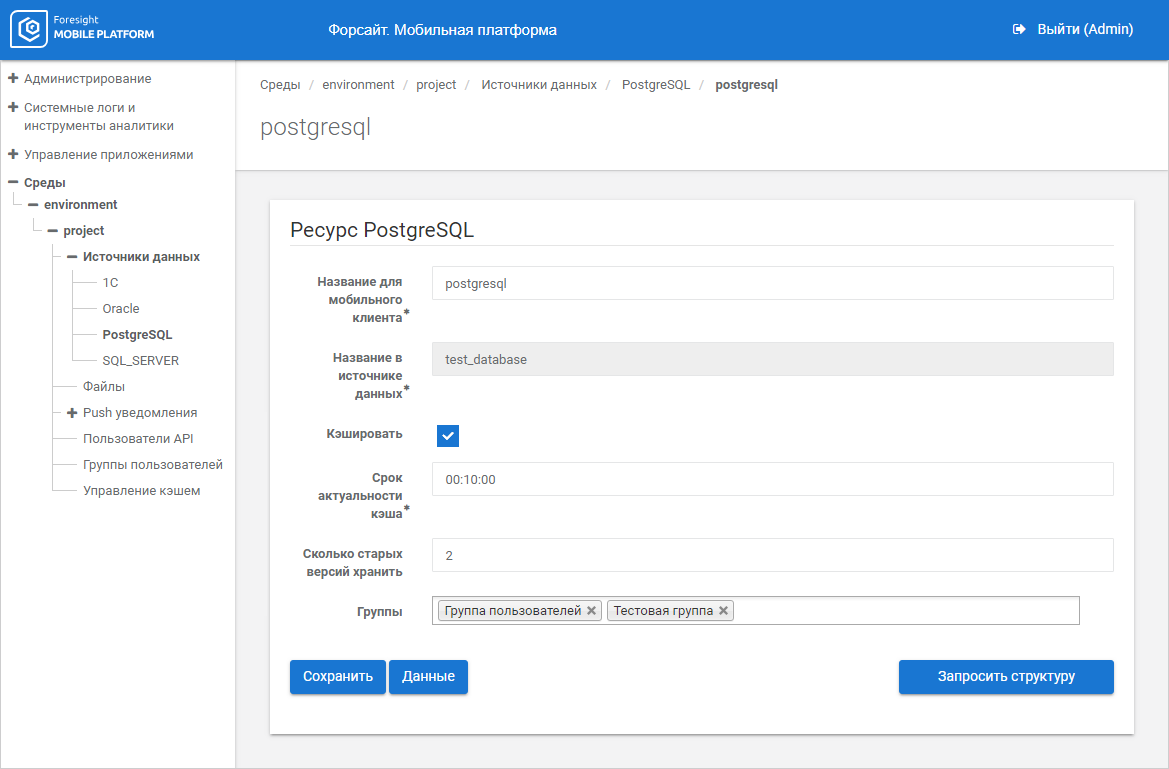Expand the Push уведомления node

tap(72, 413)
